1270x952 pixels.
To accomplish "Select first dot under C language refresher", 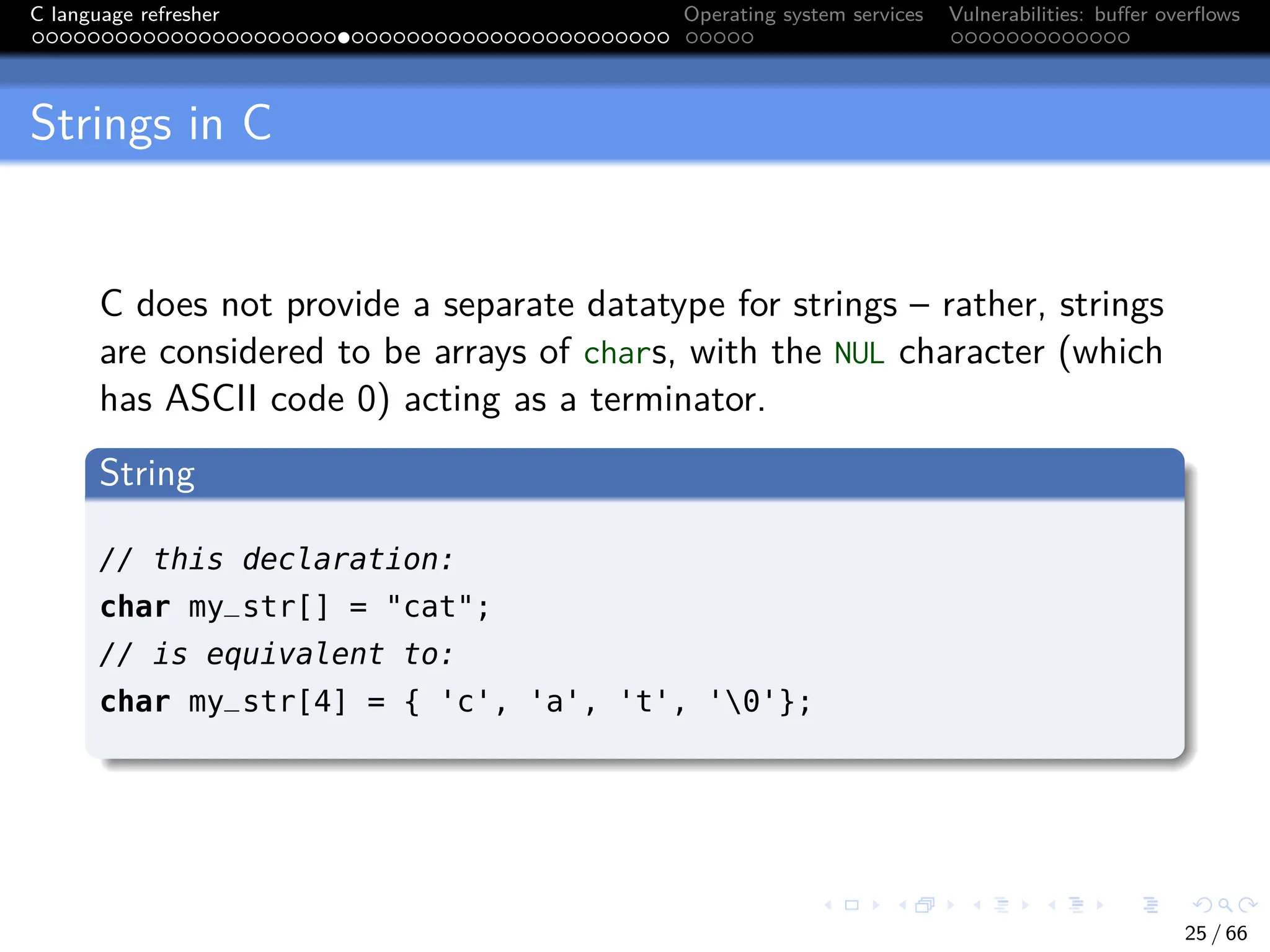I will (38, 38).
